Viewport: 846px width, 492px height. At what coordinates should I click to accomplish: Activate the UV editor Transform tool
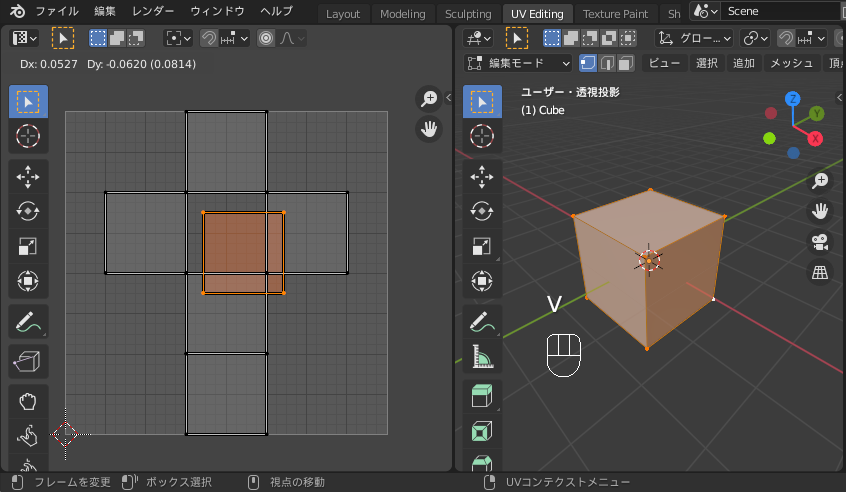(28, 281)
